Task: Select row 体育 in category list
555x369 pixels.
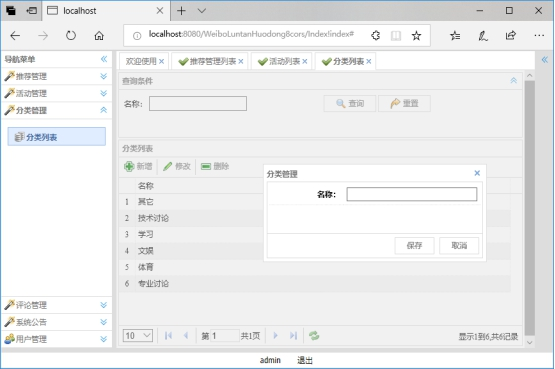Action: 315,267
